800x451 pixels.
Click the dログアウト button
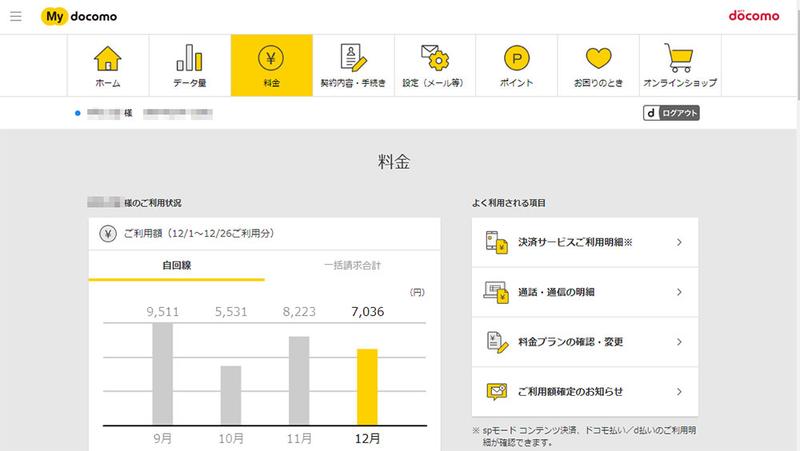coord(671,113)
